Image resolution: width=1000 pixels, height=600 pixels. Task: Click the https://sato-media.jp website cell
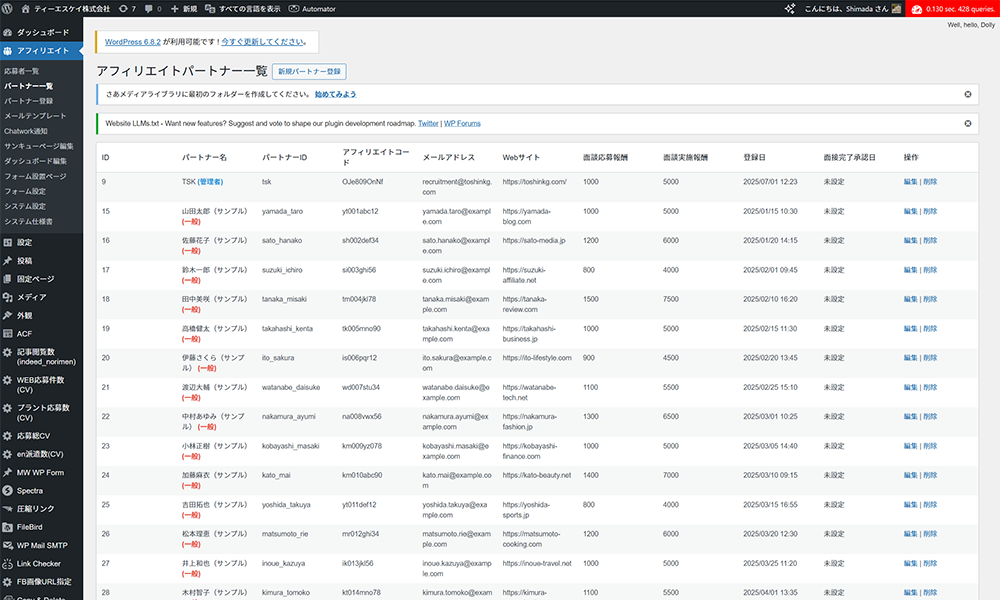534,240
